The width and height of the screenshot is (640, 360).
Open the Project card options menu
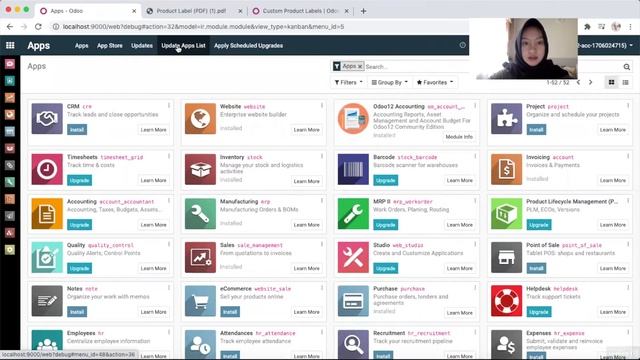(x=628, y=105)
